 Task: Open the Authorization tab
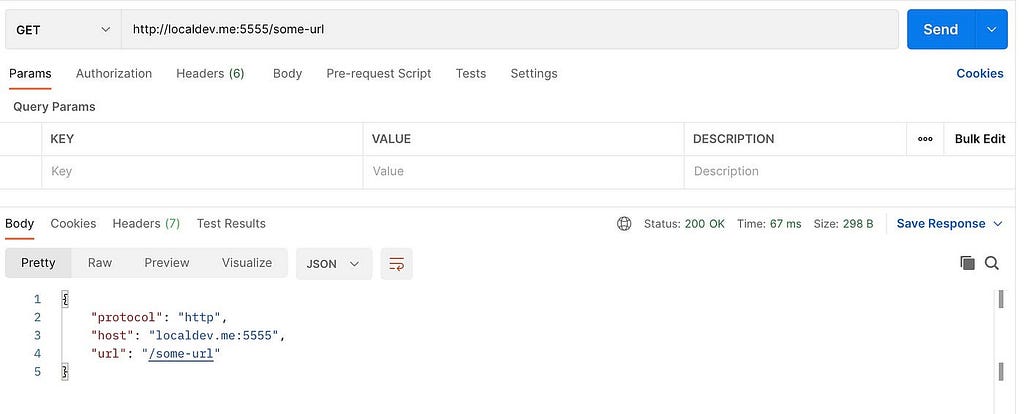point(114,74)
